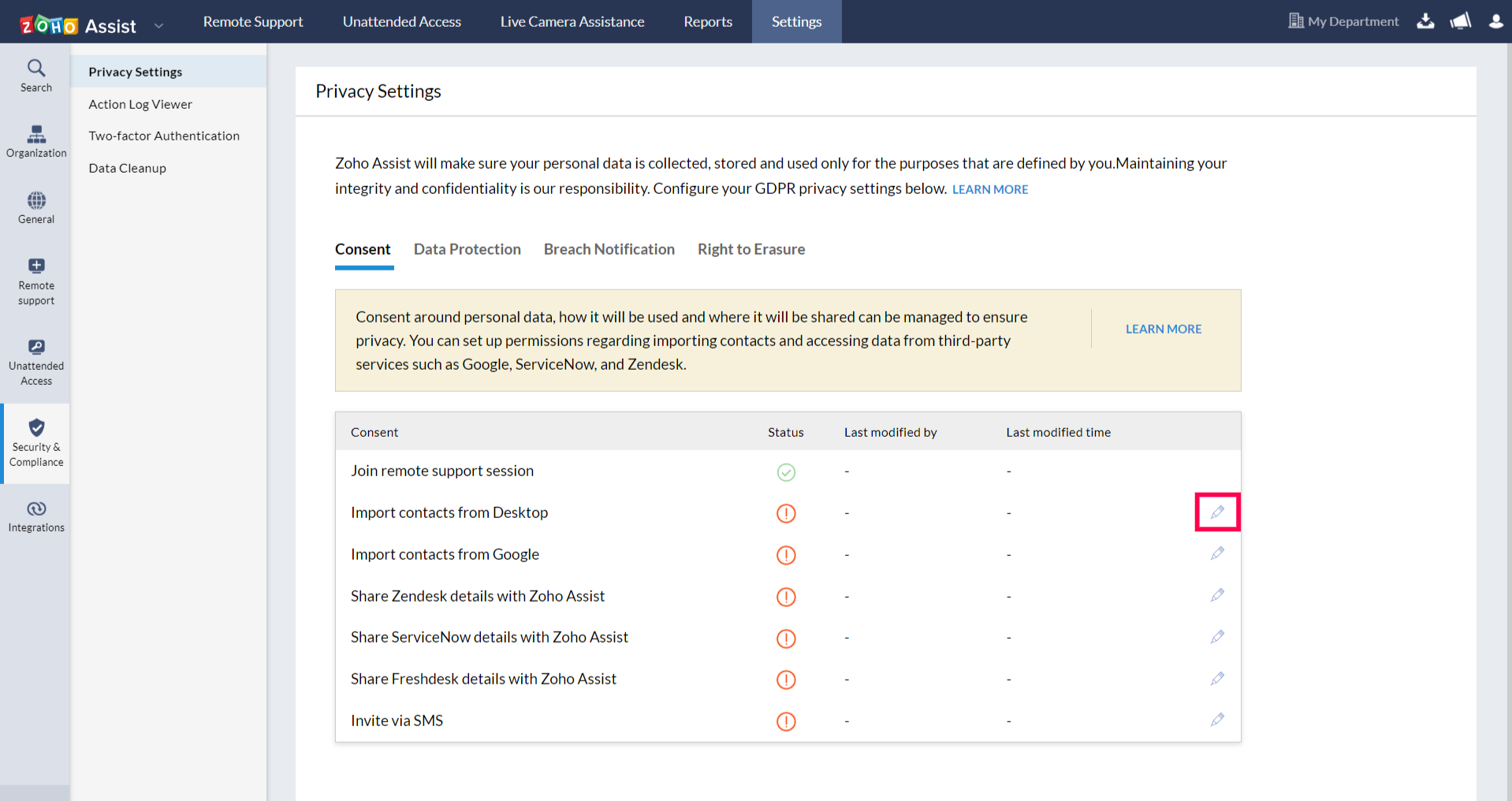Viewport: 1512px width, 801px height.
Task: Open Two-factor Authentication settings
Action: click(x=164, y=135)
